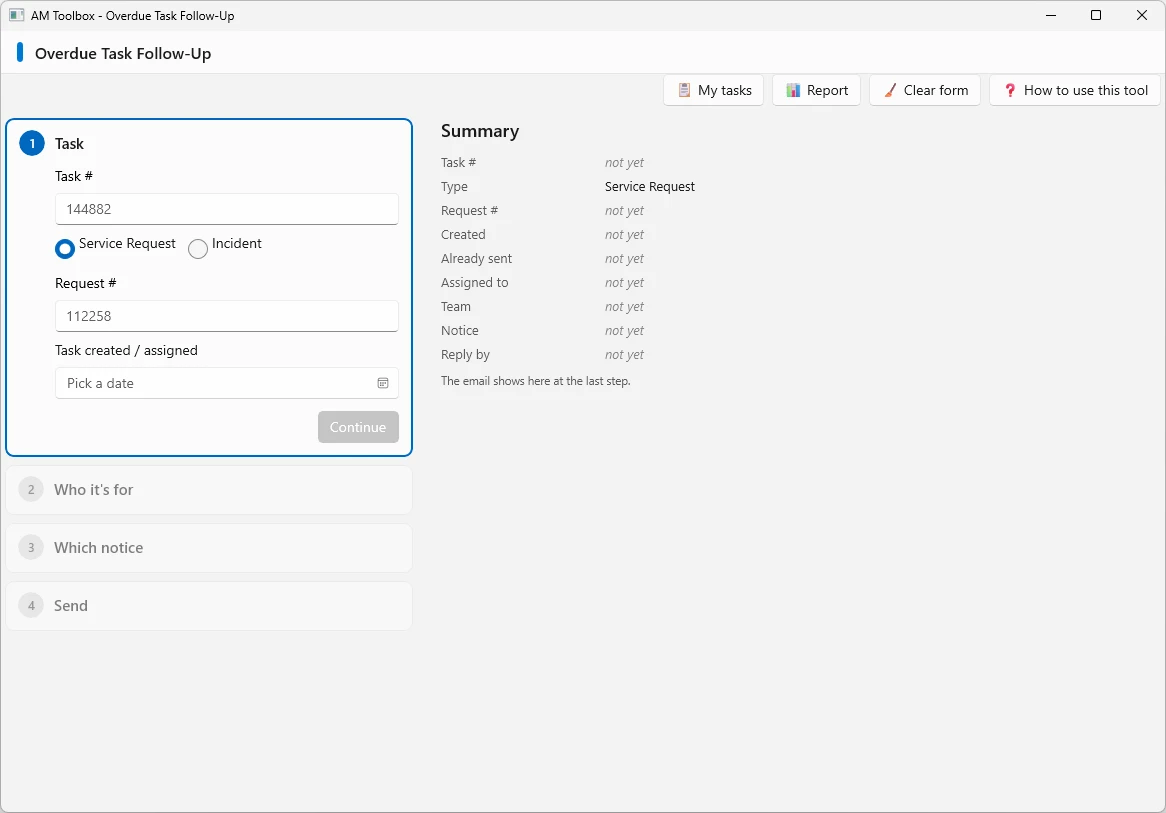The height and width of the screenshot is (813, 1166).
Task: Expand the Who it's for step
Action: tap(209, 490)
